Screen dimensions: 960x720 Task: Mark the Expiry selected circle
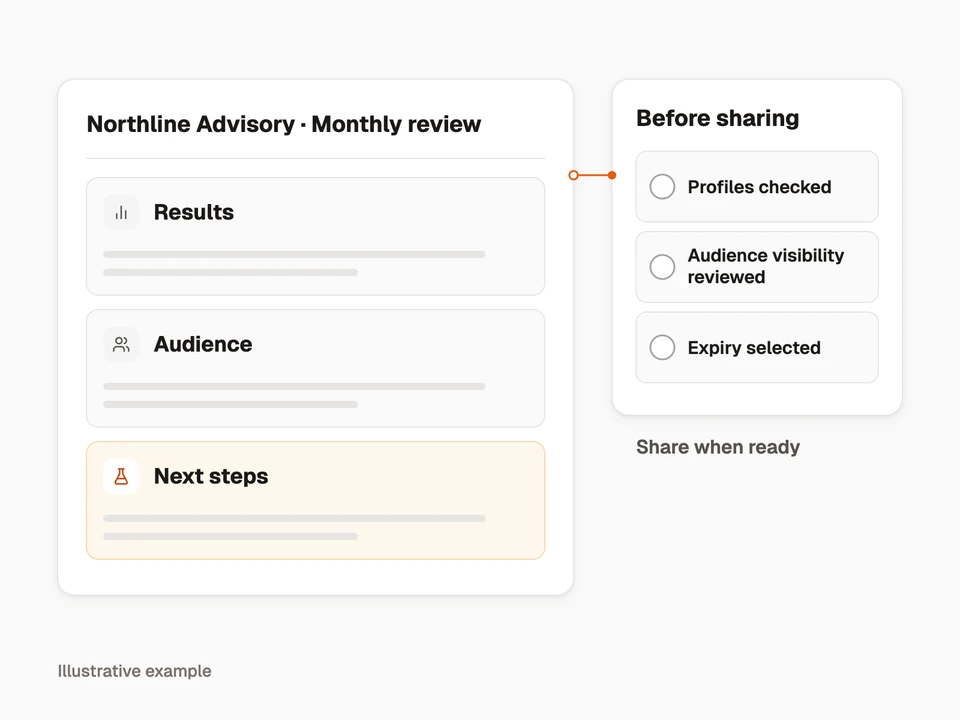pyautogui.click(x=662, y=348)
